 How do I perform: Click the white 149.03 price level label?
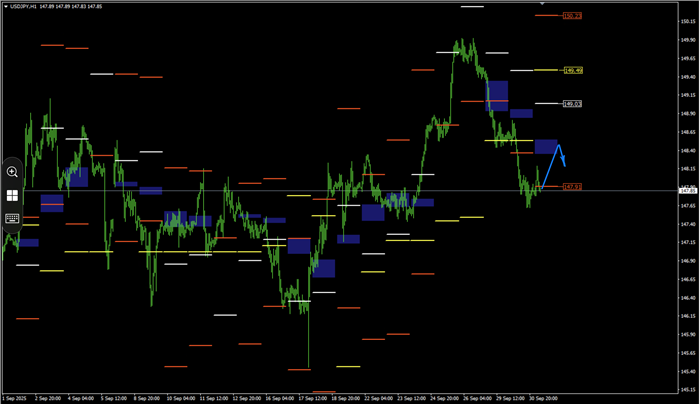(572, 104)
